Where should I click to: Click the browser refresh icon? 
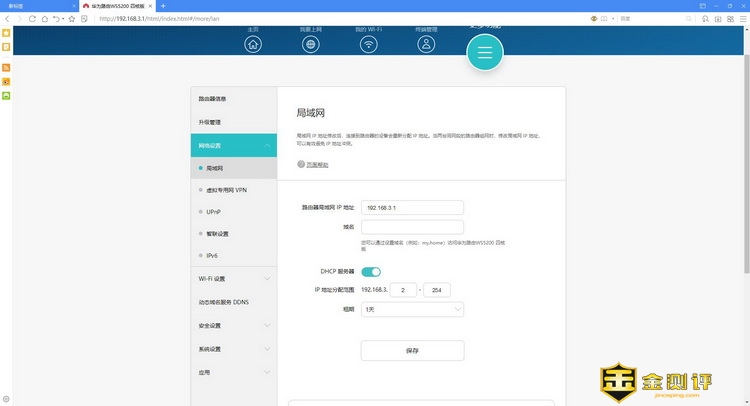tap(33, 19)
